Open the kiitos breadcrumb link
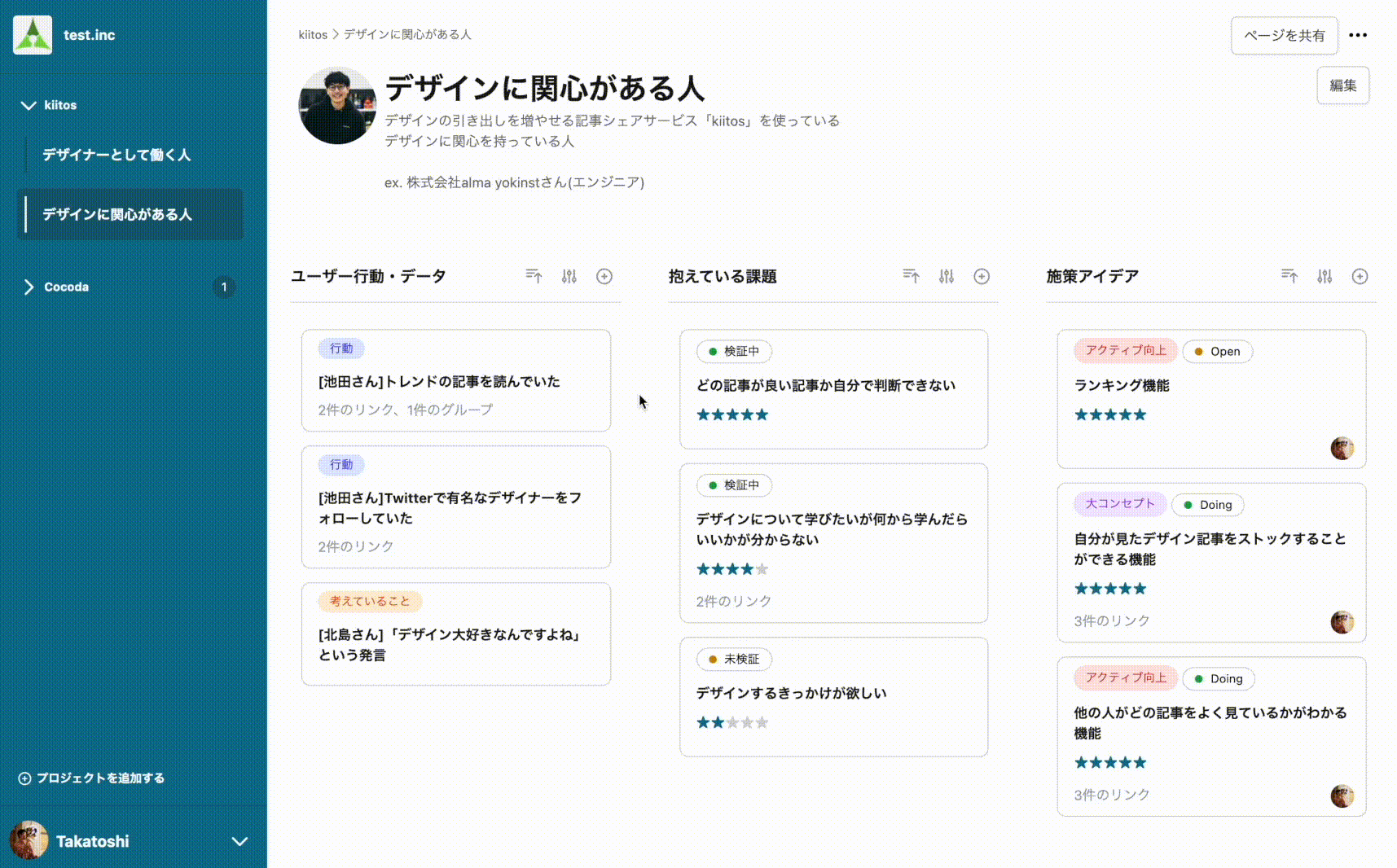Image resolution: width=1397 pixels, height=868 pixels. tap(313, 34)
